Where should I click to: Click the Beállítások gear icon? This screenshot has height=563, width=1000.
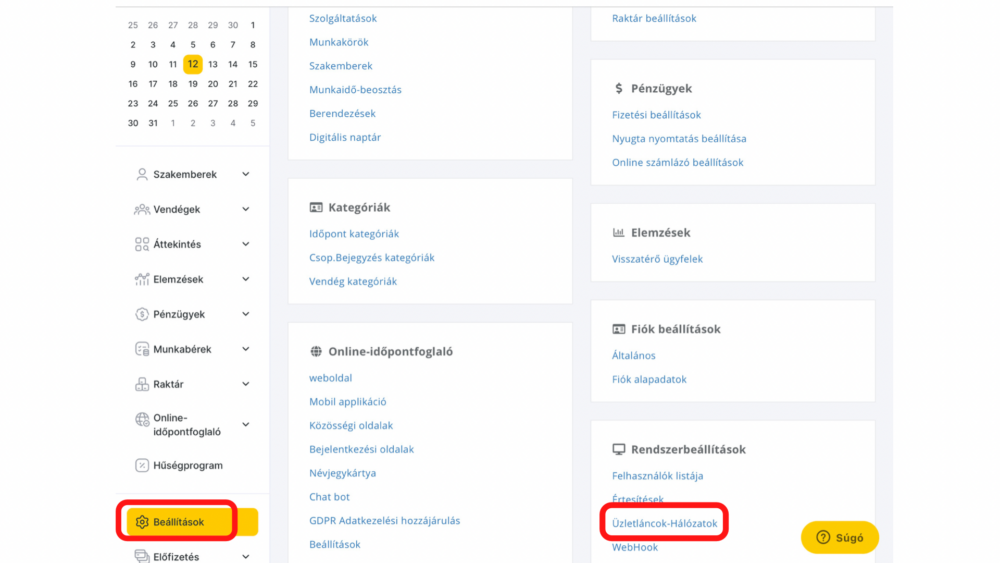tap(142, 522)
